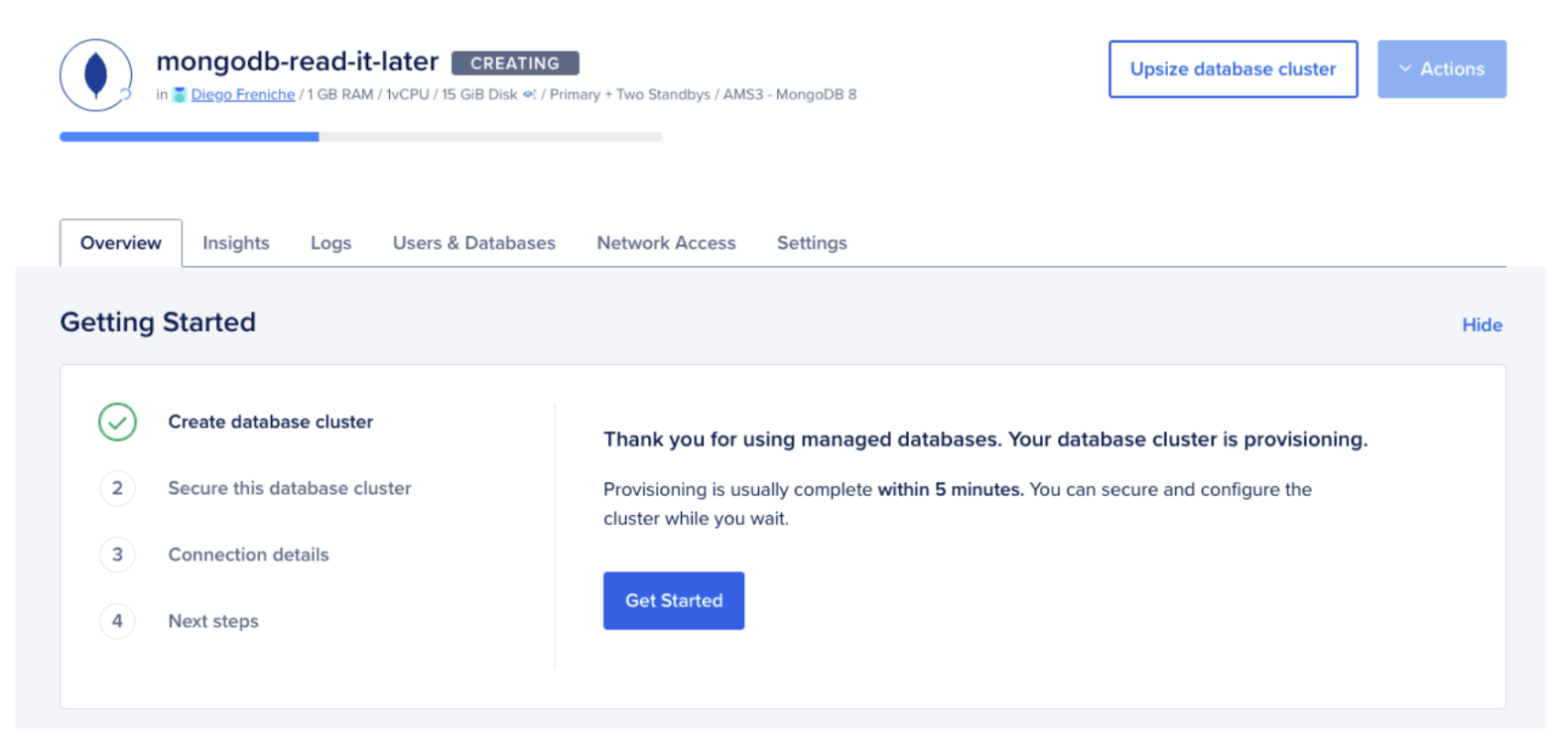
Task: Click the Get Started button
Action: [x=674, y=600]
